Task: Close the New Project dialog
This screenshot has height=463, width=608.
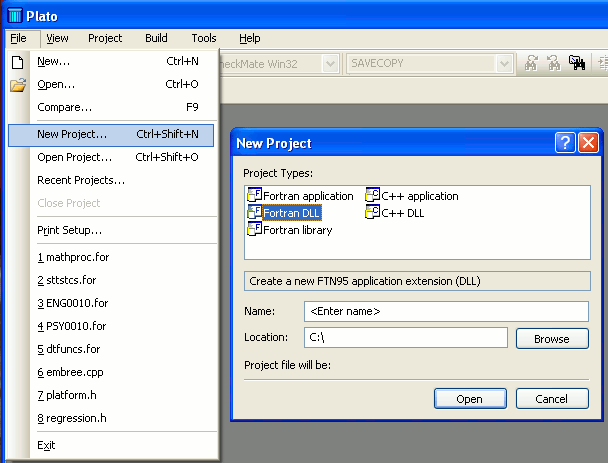Action: [588, 143]
